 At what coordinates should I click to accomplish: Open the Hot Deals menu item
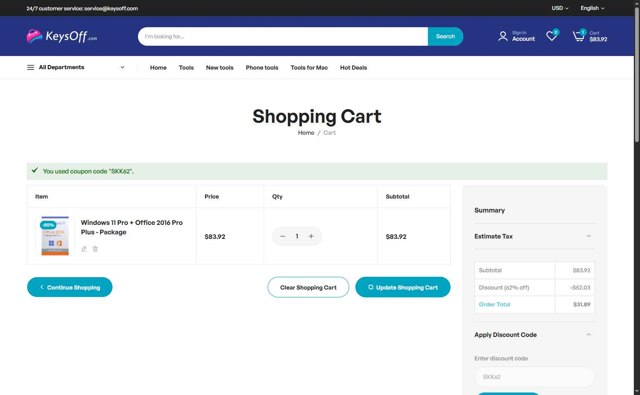(353, 68)
